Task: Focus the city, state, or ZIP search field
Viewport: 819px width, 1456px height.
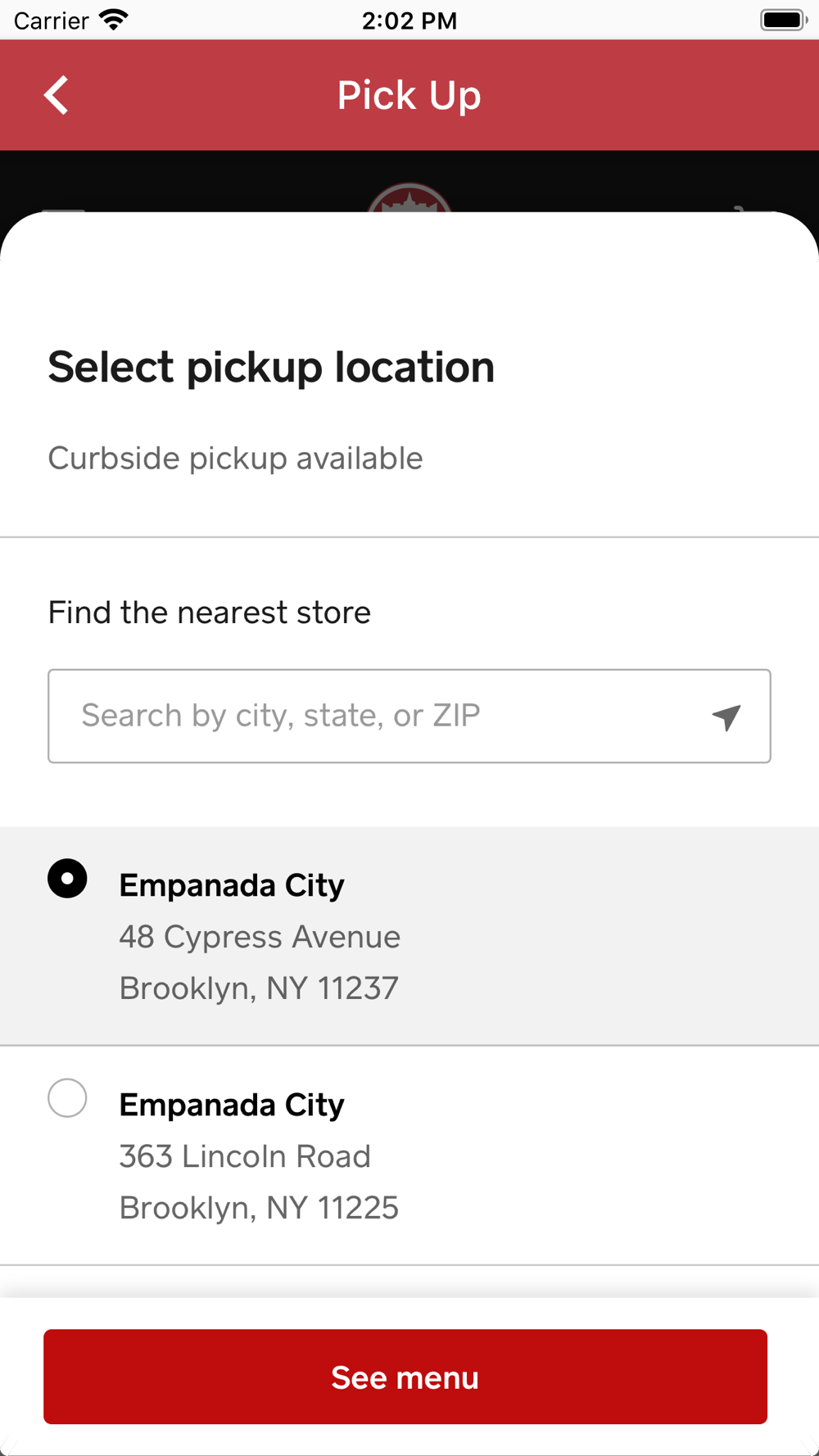Action: [377, 717]
